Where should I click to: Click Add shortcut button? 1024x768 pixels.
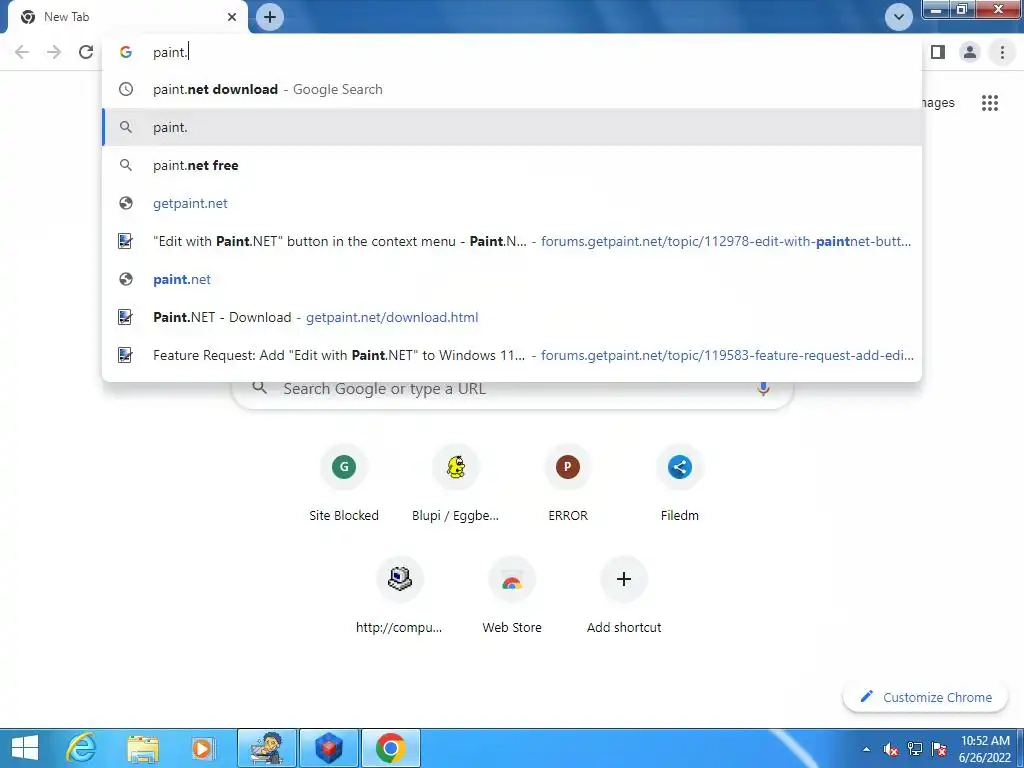pos(624,596)
